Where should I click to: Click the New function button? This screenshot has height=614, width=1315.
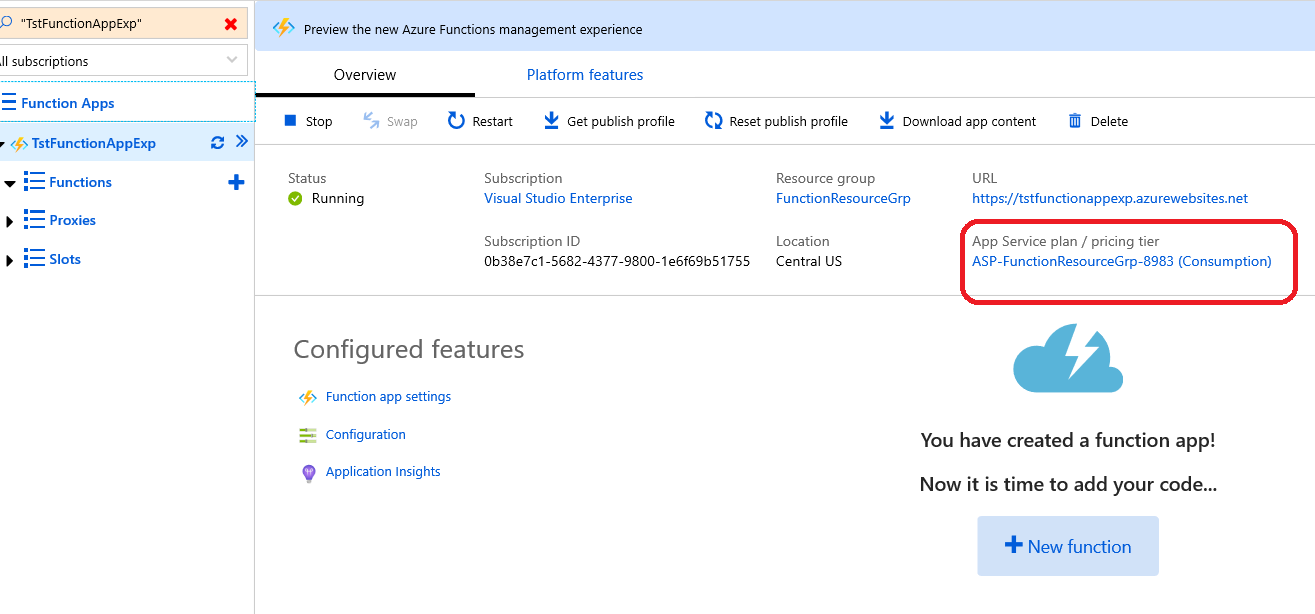click(x=1068, y=546)
